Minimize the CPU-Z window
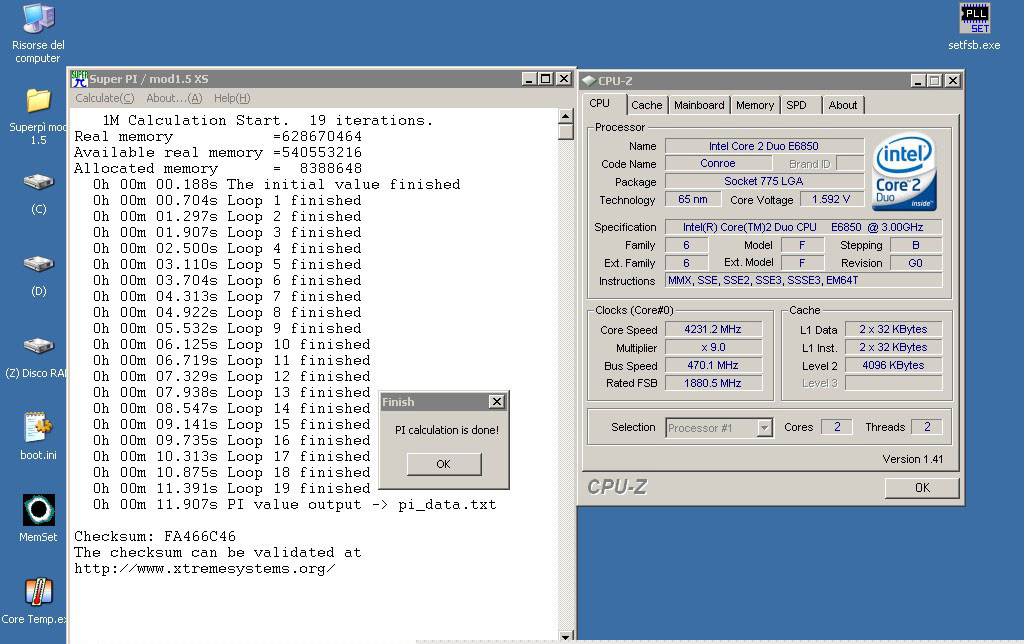The width and height of the screenshot is (1024, 644). click(x=918, y=80)
